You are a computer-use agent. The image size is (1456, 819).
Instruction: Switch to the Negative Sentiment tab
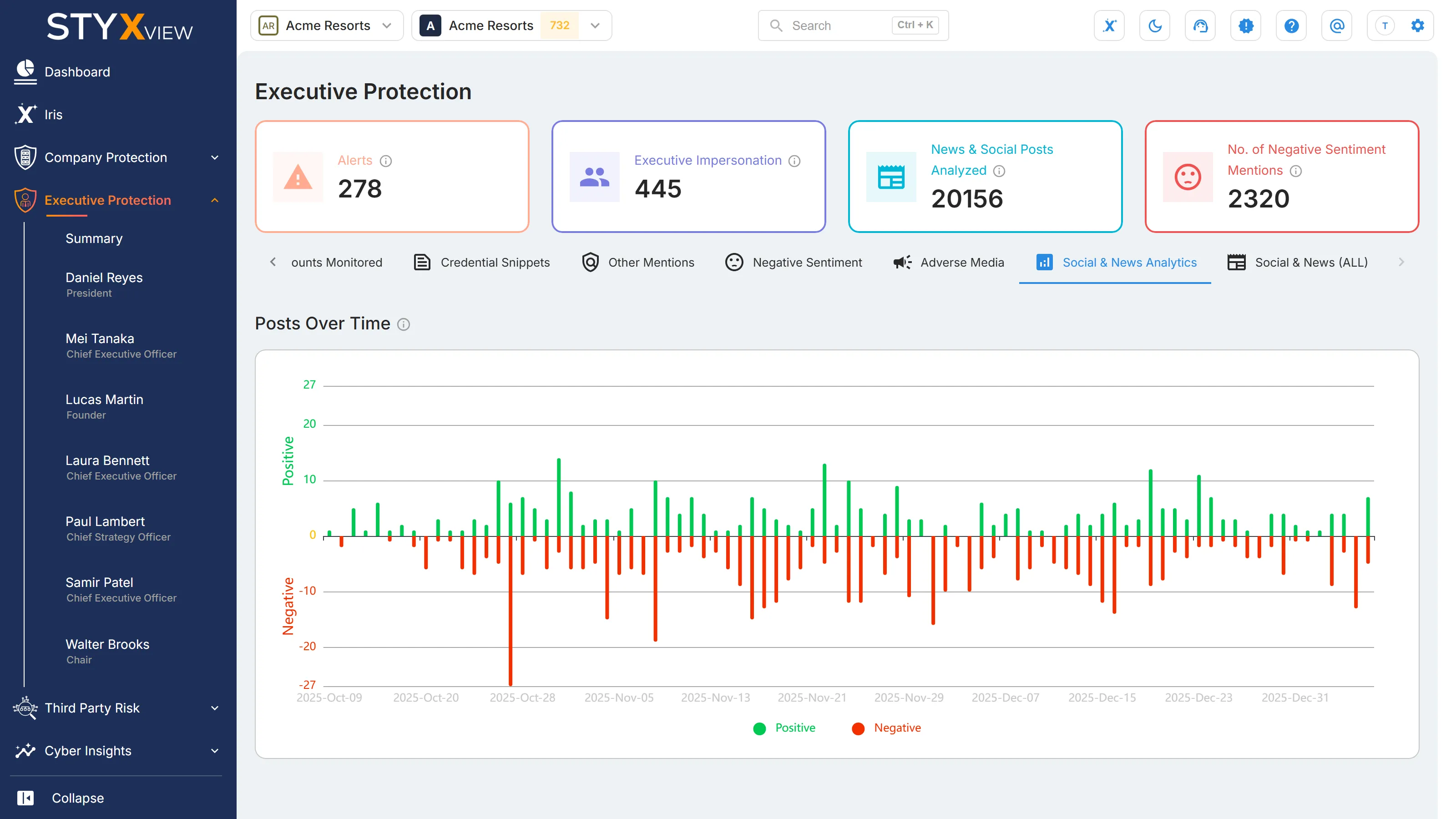pyautogui.click(x=794, y=262)
